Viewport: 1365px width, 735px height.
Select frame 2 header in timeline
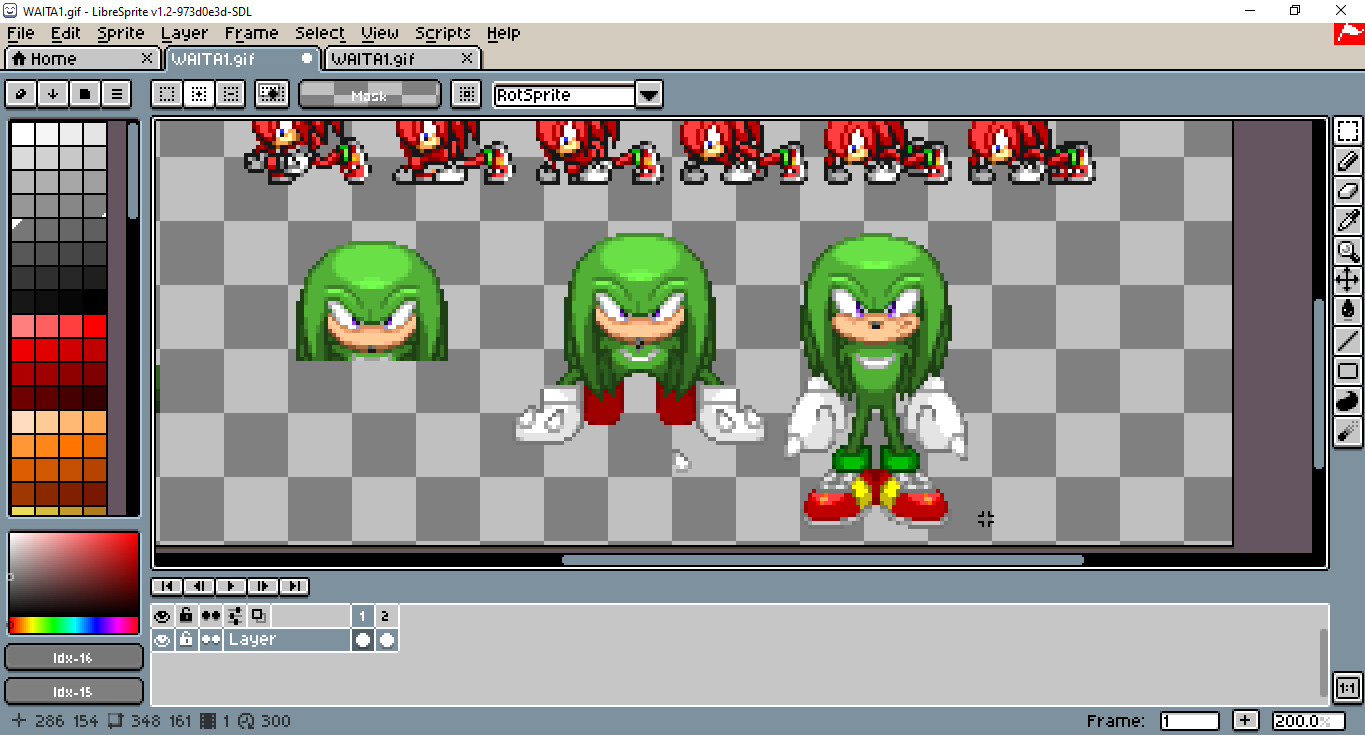click(x=386, y=615)
